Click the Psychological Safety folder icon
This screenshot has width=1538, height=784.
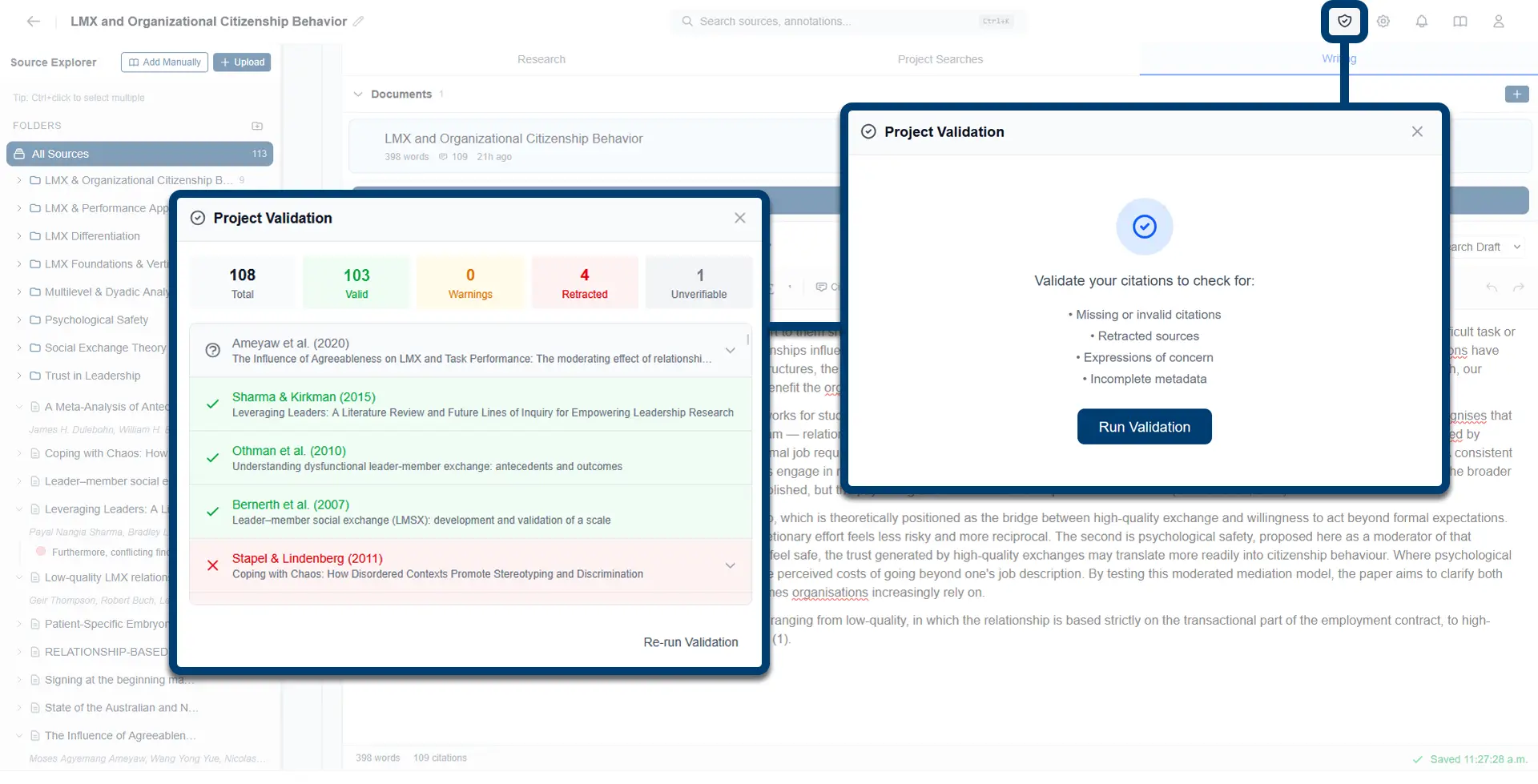[x=35, y=320]
